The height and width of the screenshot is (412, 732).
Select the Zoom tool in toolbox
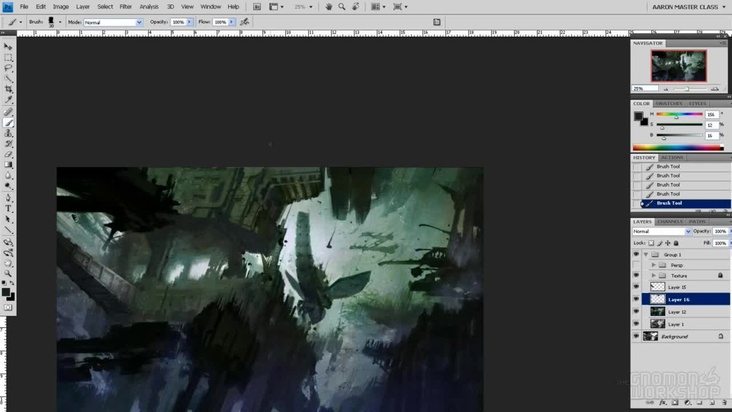point(8,274)
